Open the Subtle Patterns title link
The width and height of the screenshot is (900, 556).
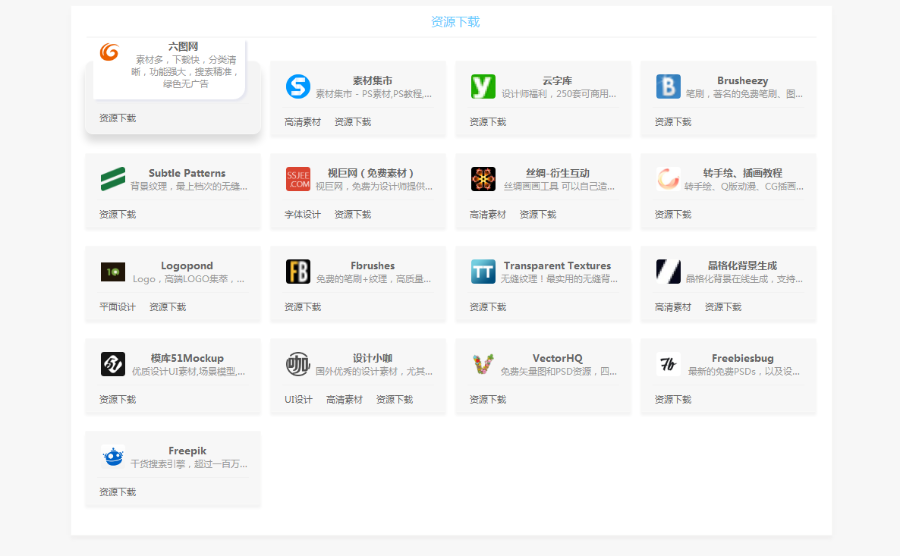pos(187,173)
